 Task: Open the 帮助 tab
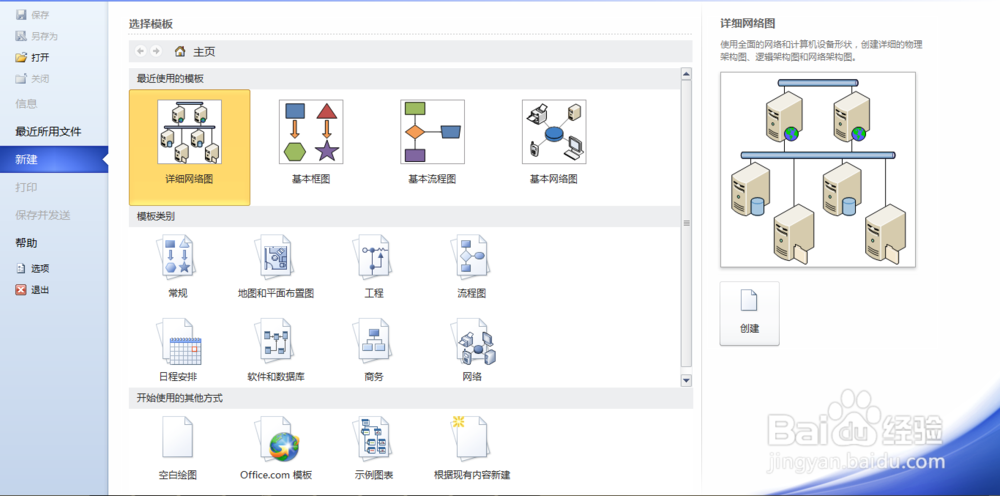tap(26, 243)
